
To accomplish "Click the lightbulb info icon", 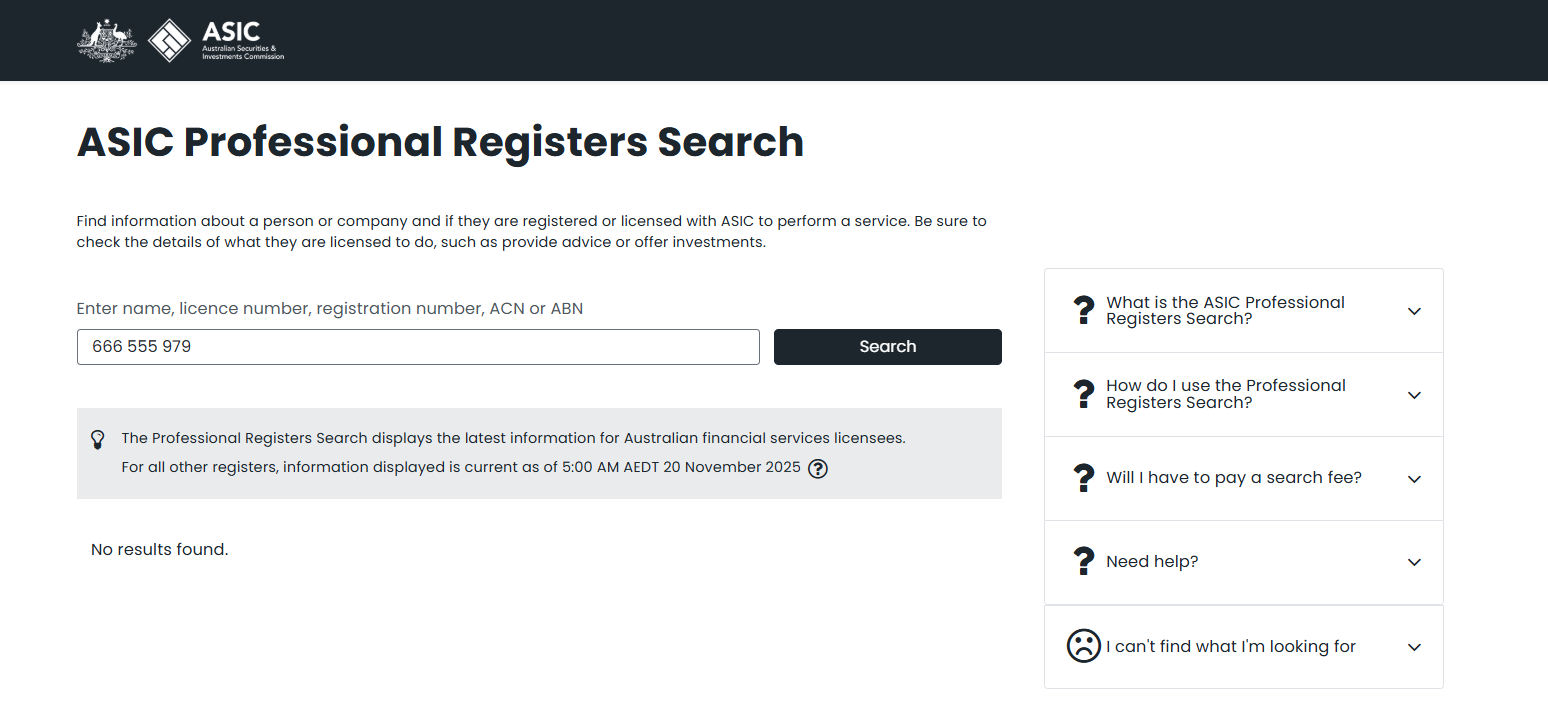I will [98, 439].
